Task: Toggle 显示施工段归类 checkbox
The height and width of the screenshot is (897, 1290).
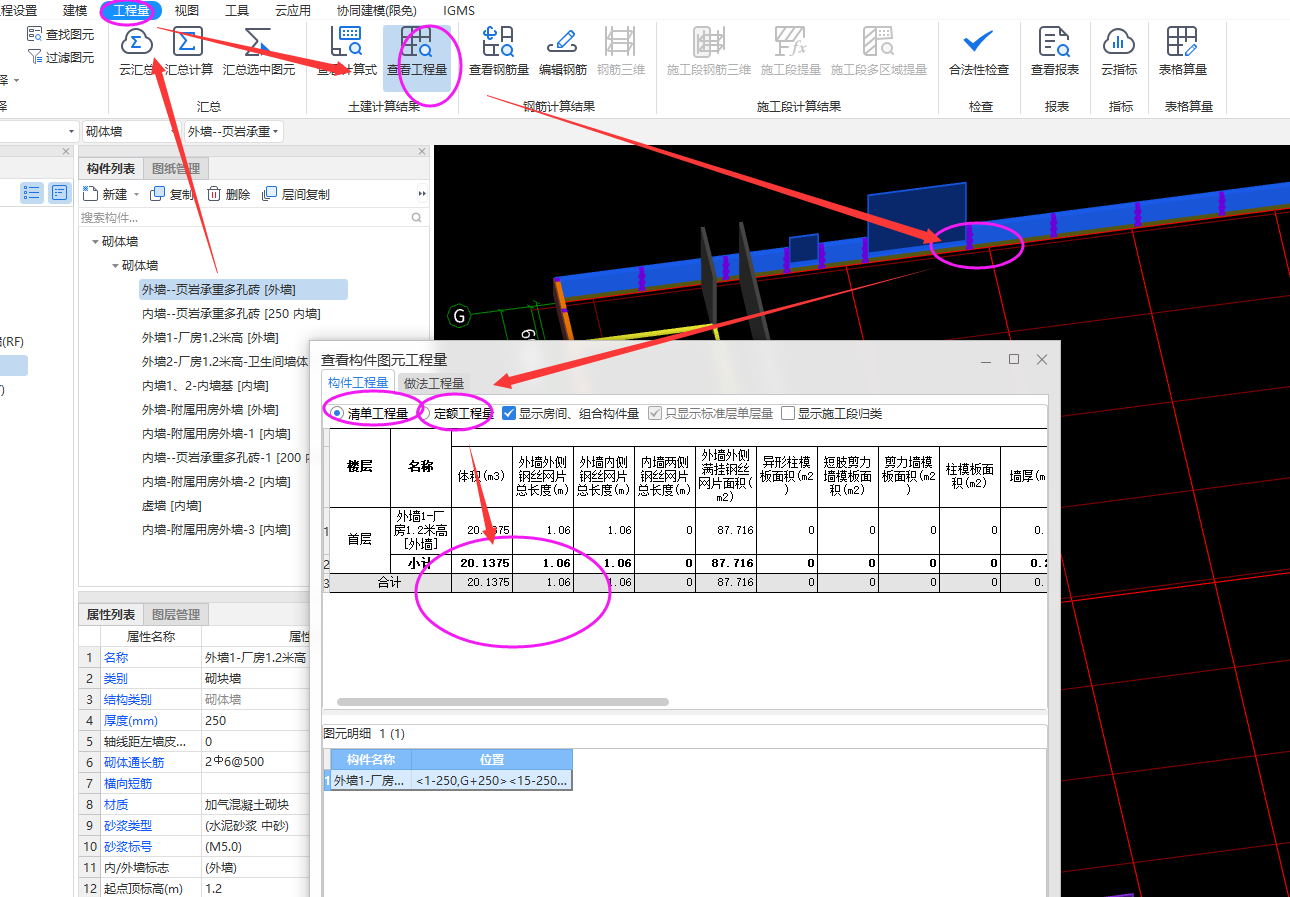Action: pyautogui.click(x=788, y=413)
